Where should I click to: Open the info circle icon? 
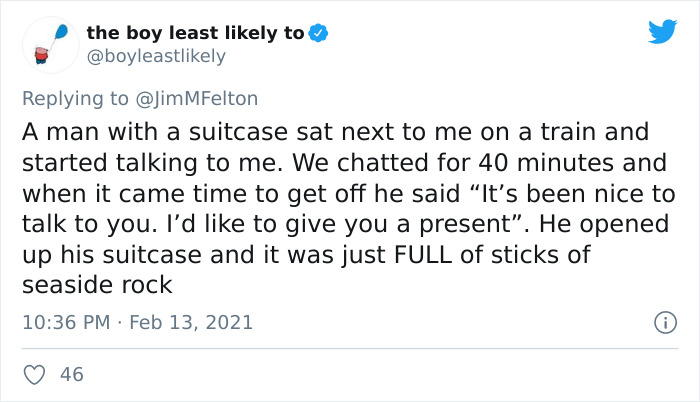click(666, 322)
